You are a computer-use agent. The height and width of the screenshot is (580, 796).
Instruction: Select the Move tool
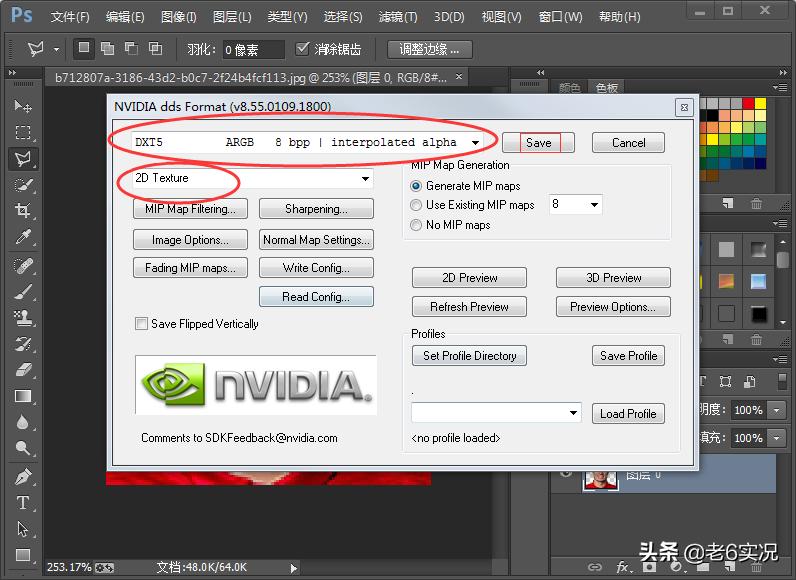[22, 106]
